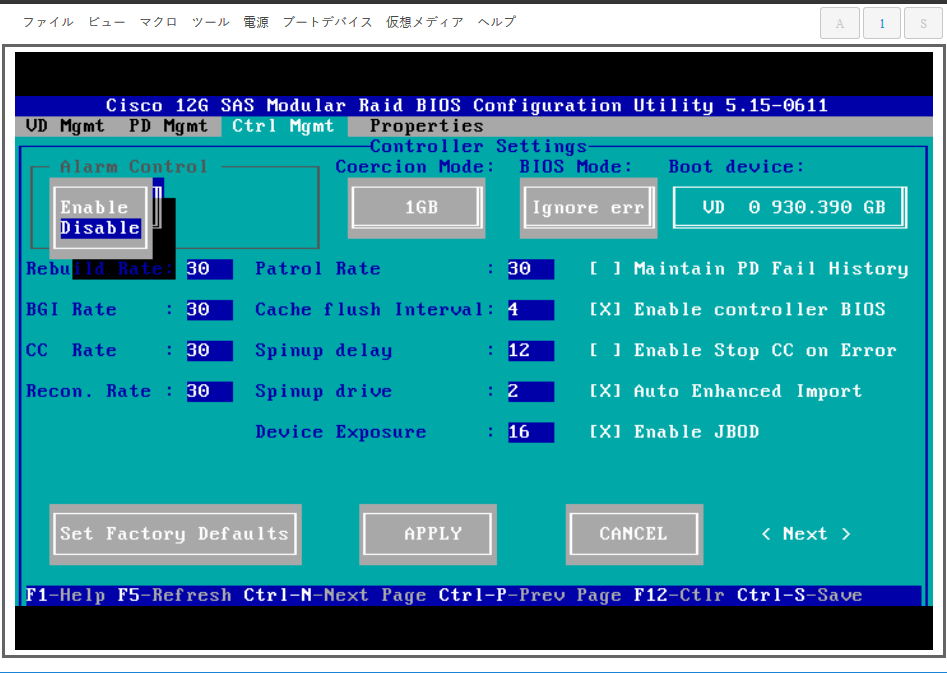947x673 pixels.
Task: Click the F5-Refresh hint in status bar
Action: pos(175,596)
